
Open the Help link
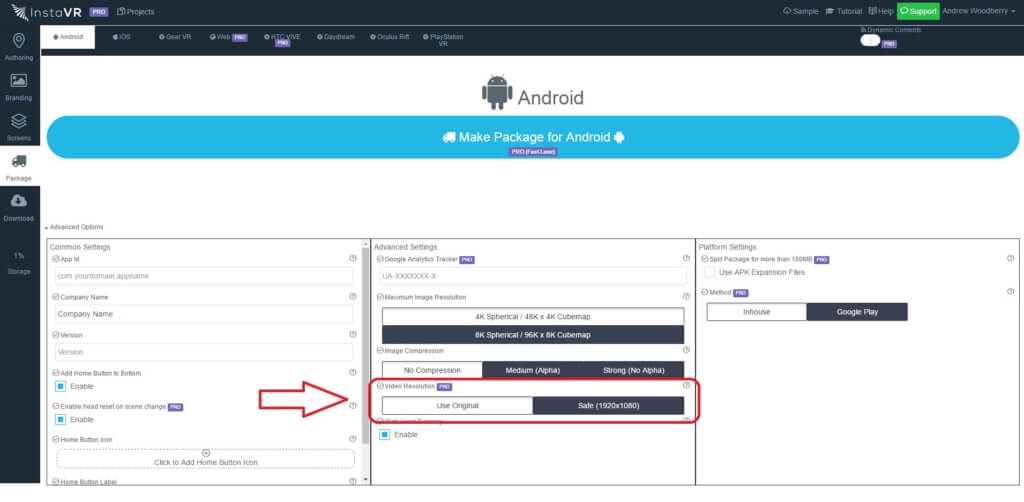pos(881,11)
